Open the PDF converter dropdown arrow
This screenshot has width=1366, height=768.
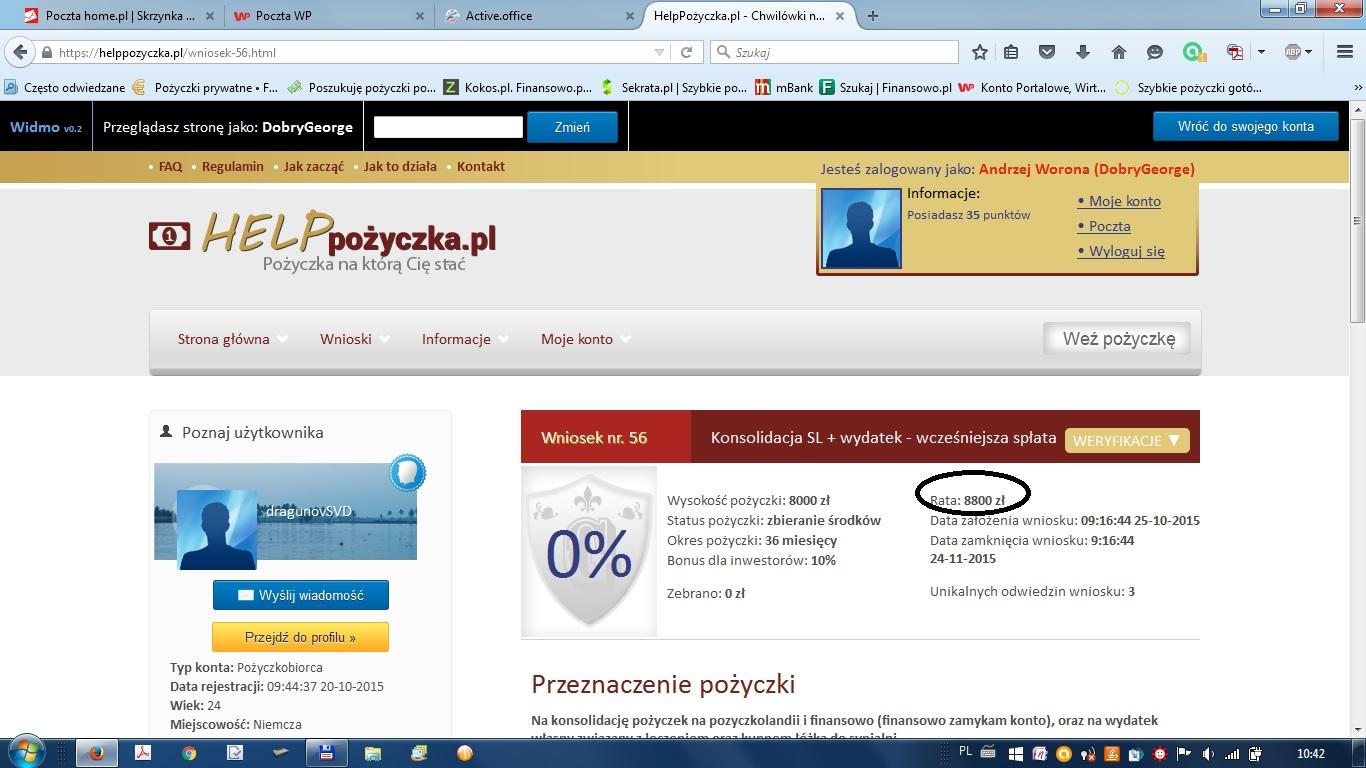(1261, 52)
